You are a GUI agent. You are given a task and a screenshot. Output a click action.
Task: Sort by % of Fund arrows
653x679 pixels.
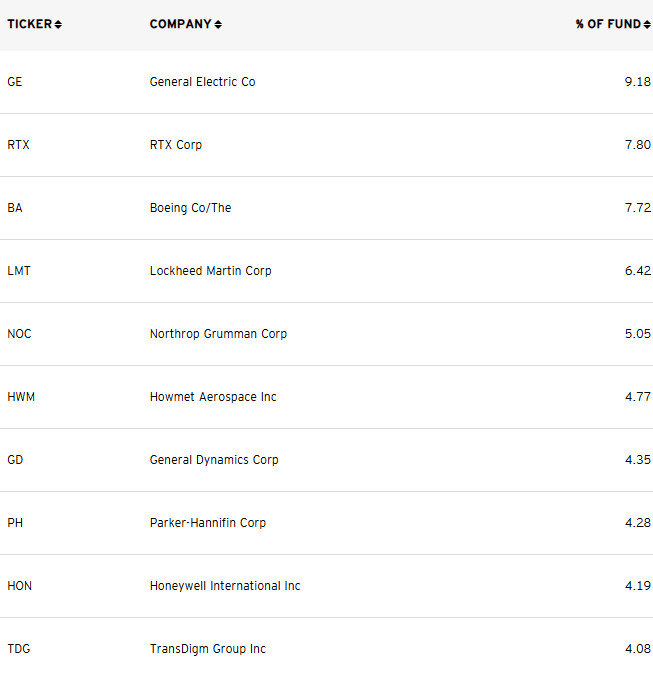[x=647, y=25]
